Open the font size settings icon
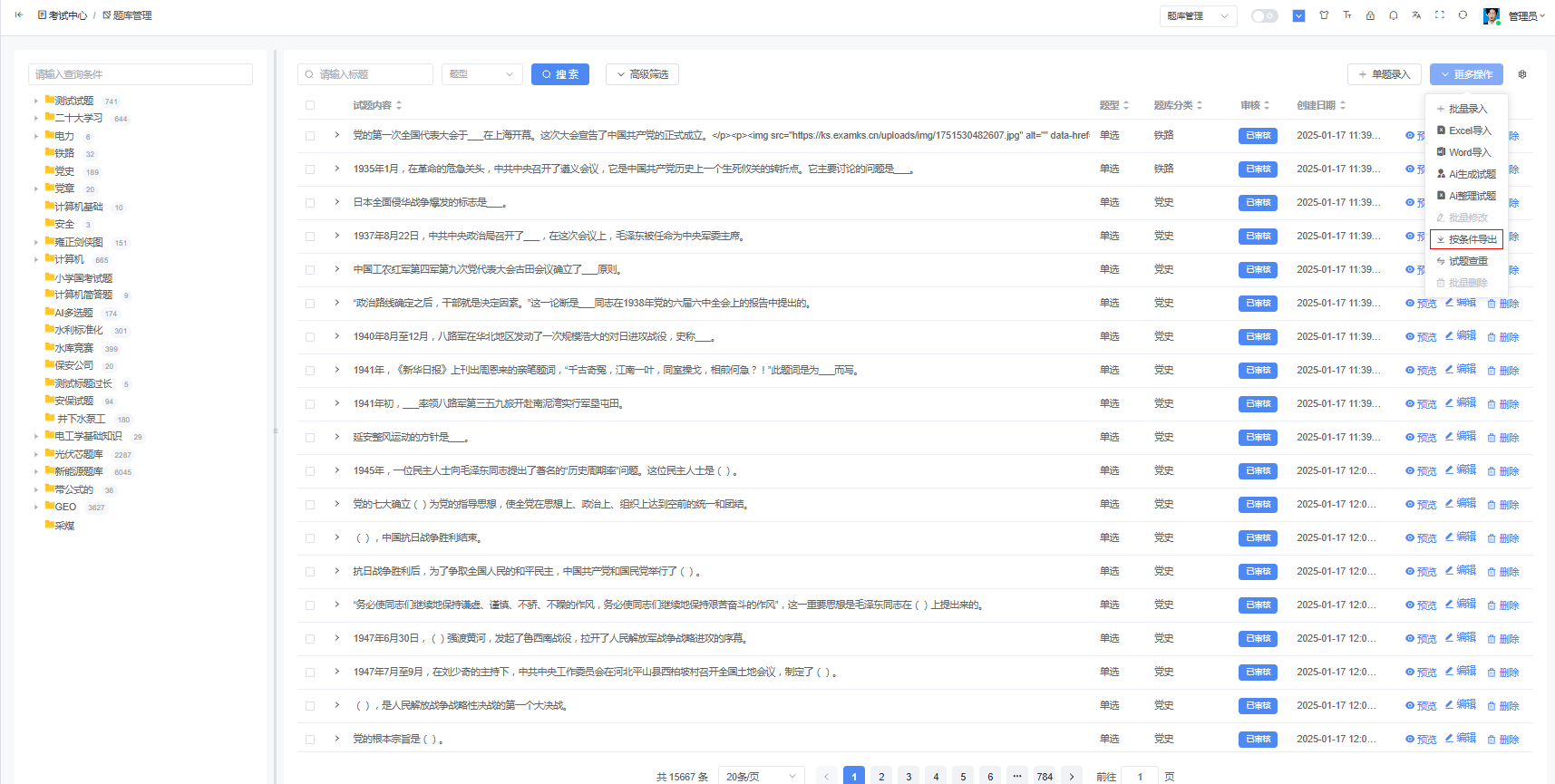 point(1347,15)
